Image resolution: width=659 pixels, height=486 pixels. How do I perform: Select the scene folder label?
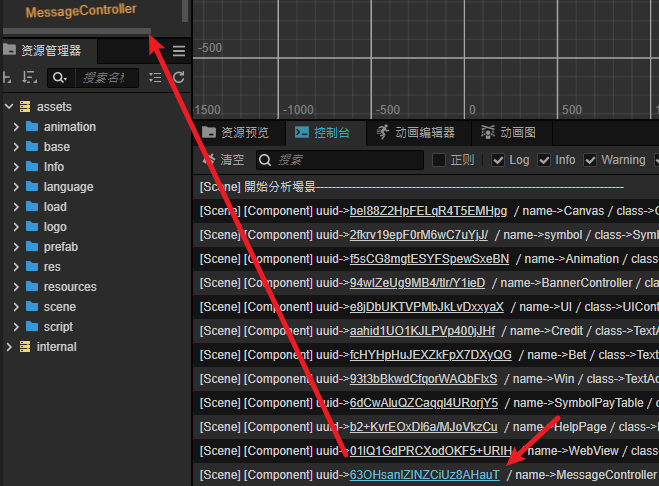point(60,307)
